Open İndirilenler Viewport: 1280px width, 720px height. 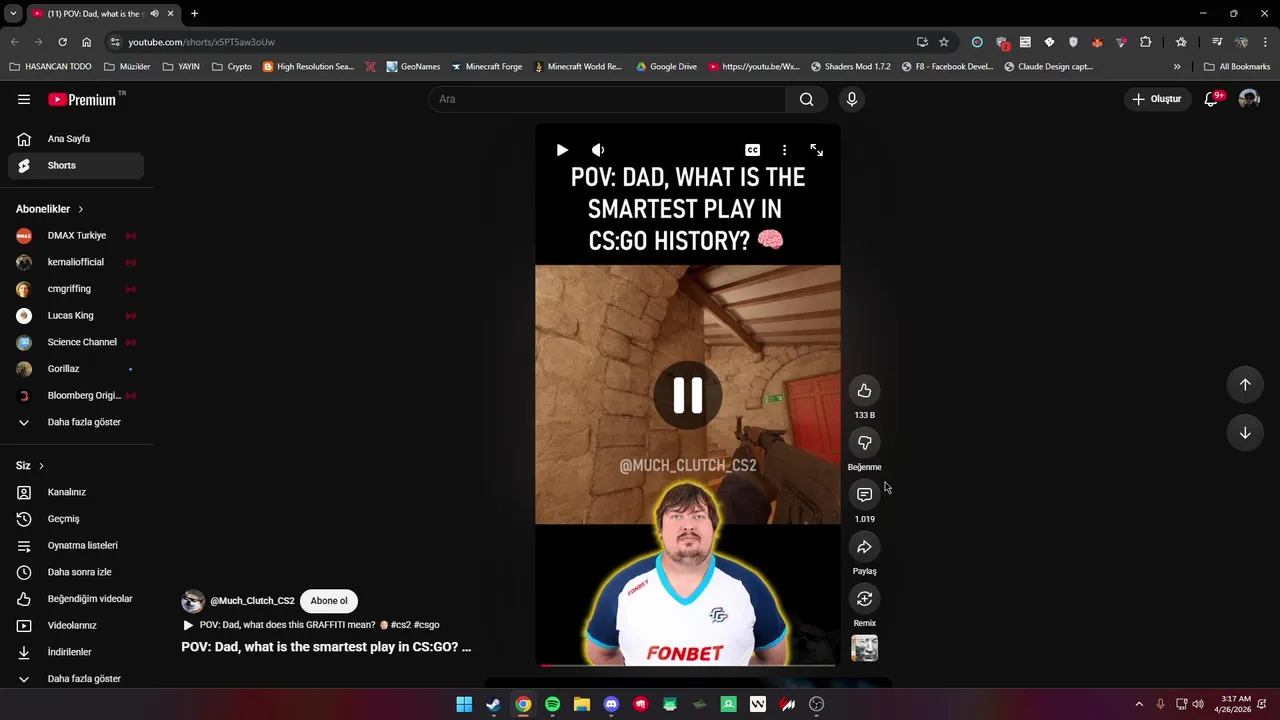[76, 652]
